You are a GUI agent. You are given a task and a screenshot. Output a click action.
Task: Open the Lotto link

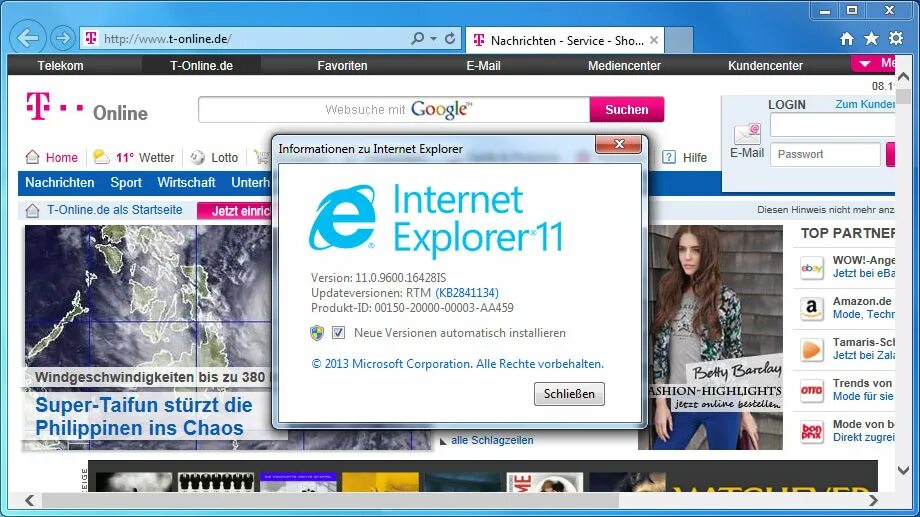coord(224,158)
